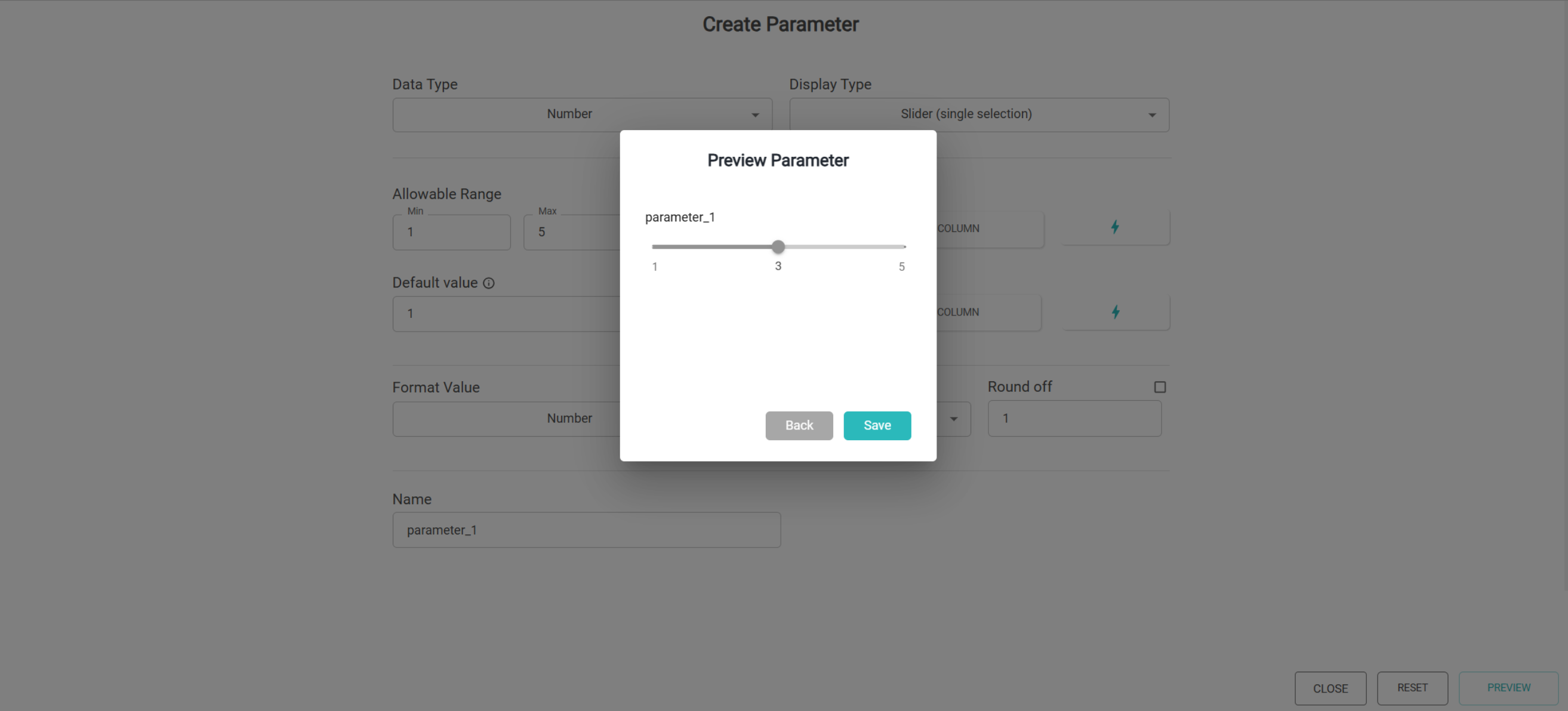Click the slider handle at value 3
Screen dimensions: 1568x711
point(778,247)
